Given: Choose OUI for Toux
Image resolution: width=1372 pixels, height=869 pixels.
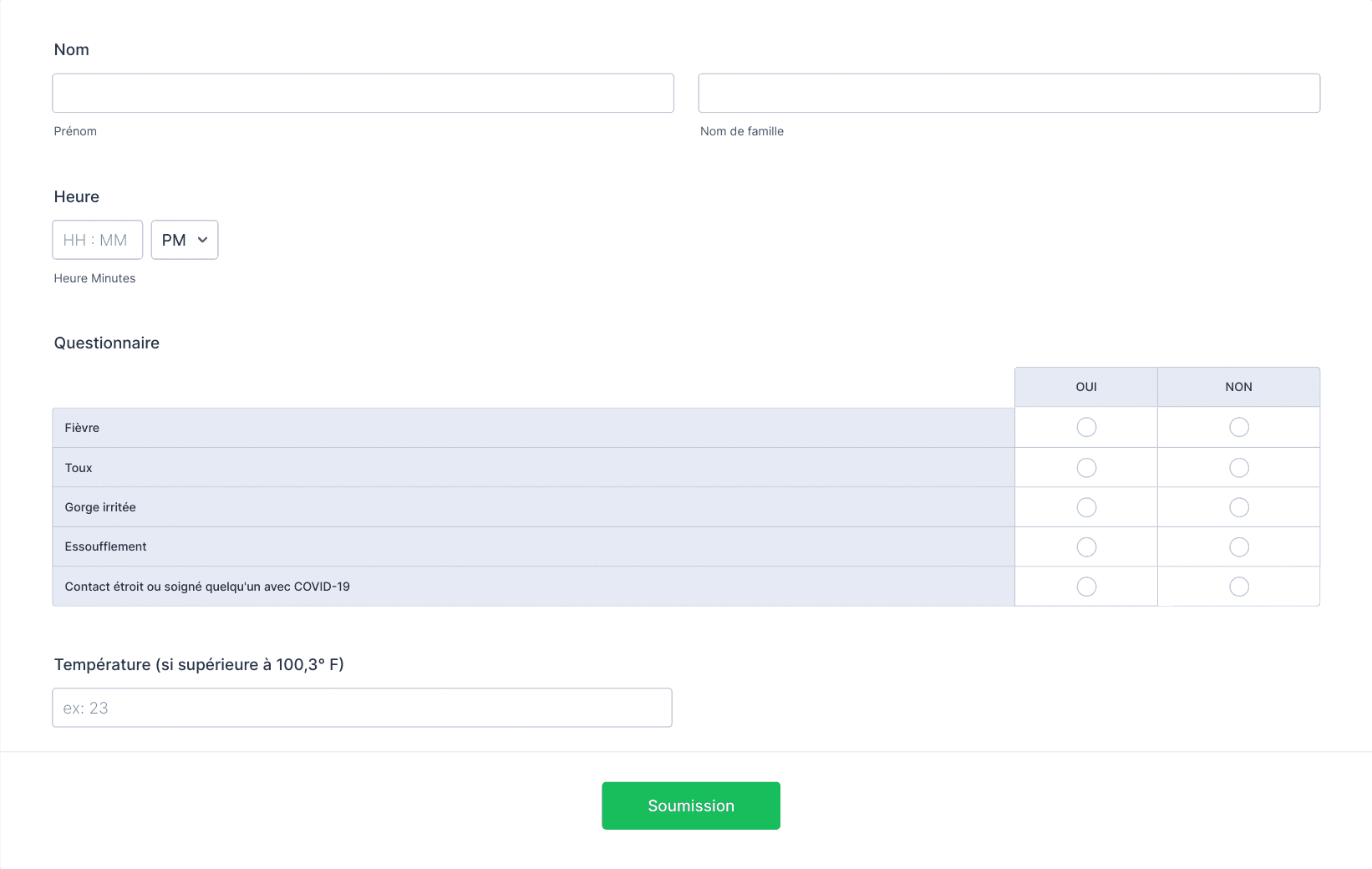Looking at the screenshot, I should point(1086,468).
